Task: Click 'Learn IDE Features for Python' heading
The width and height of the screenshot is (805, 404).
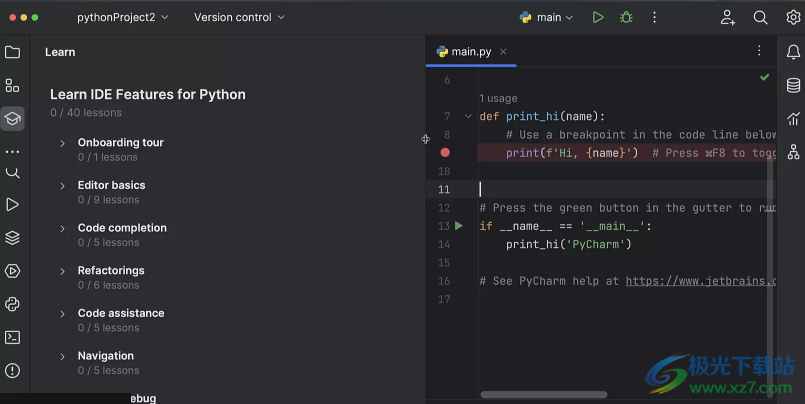Action: [x=148, y=94]
